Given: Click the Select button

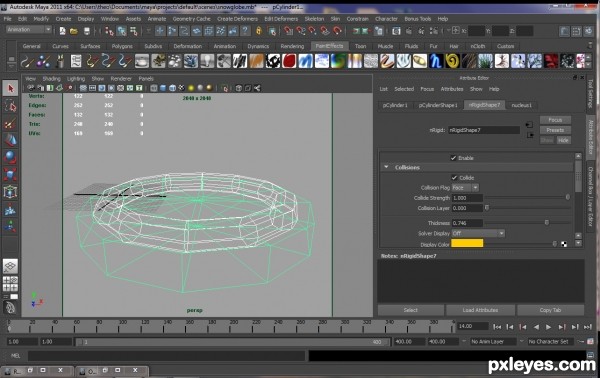Looking at the screenshot, I should (411, 310).
